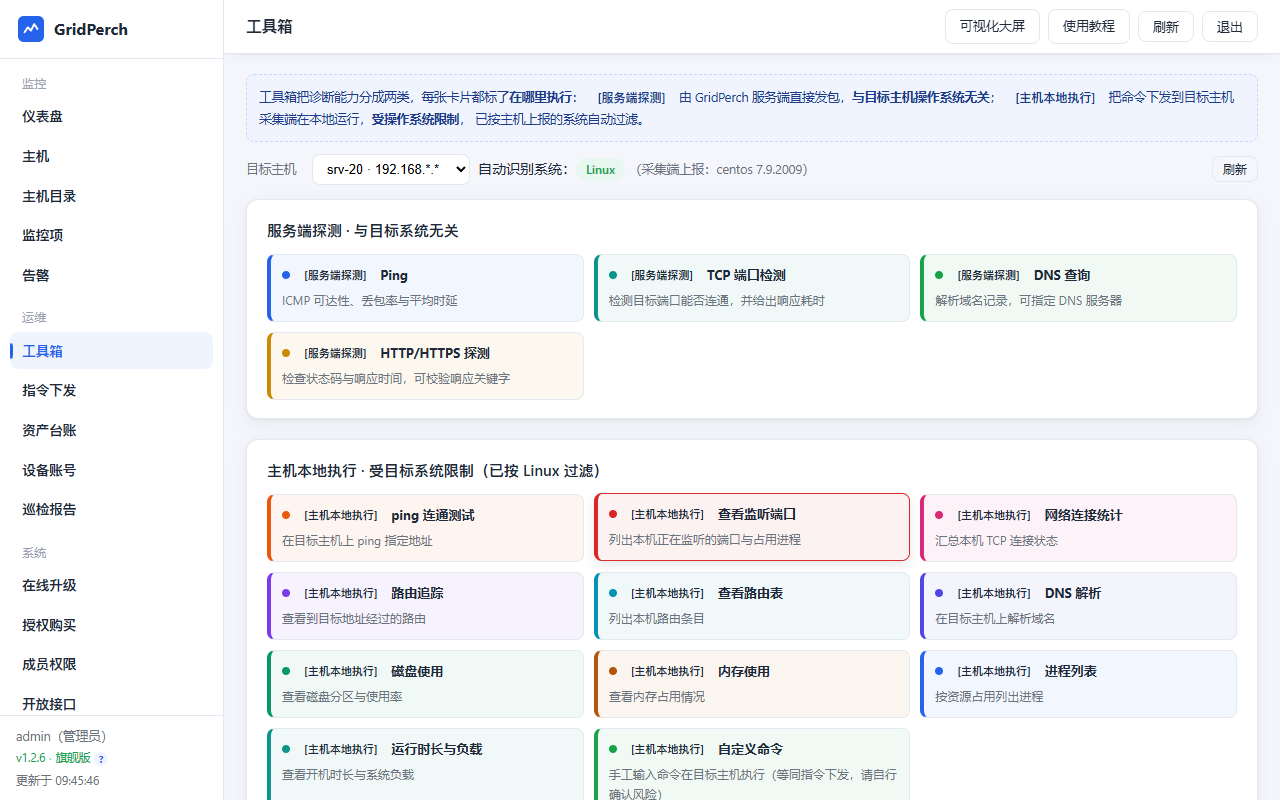Open the 服务端探测 Ping card
This screenshot has height=800, width=1280.
click(425, 288)
